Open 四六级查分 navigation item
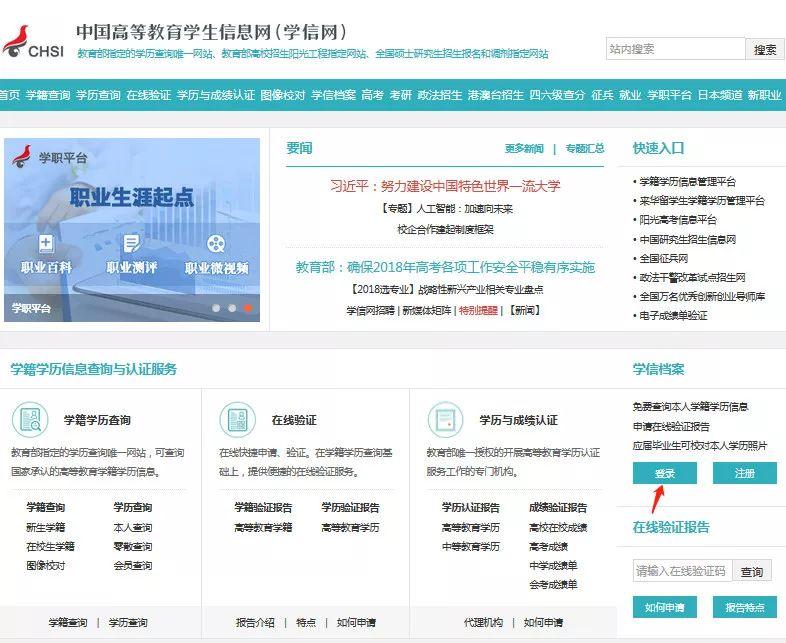This screenshot has width=786, height=643. 557,95
